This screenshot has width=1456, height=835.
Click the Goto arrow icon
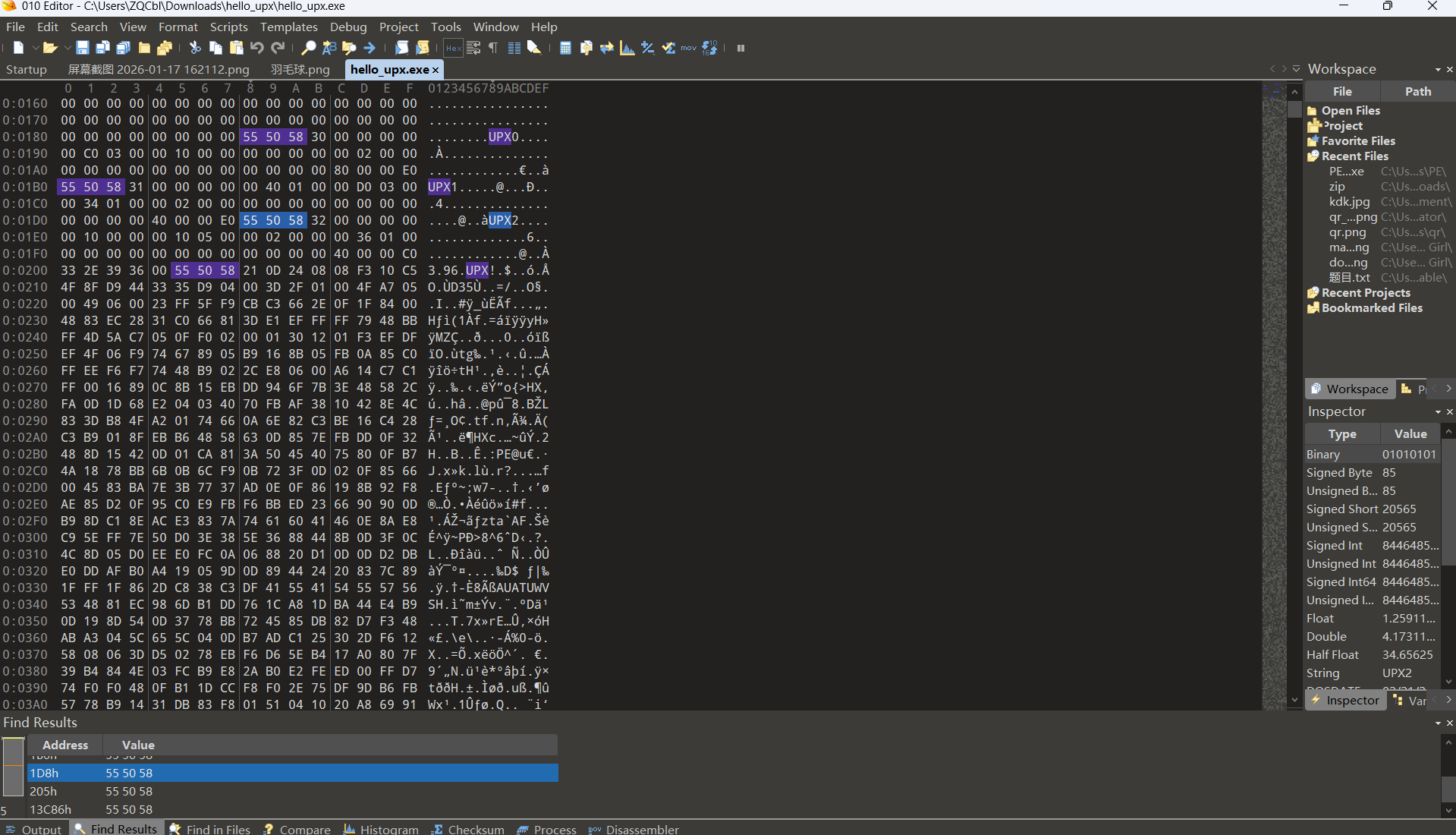[370, 48]
